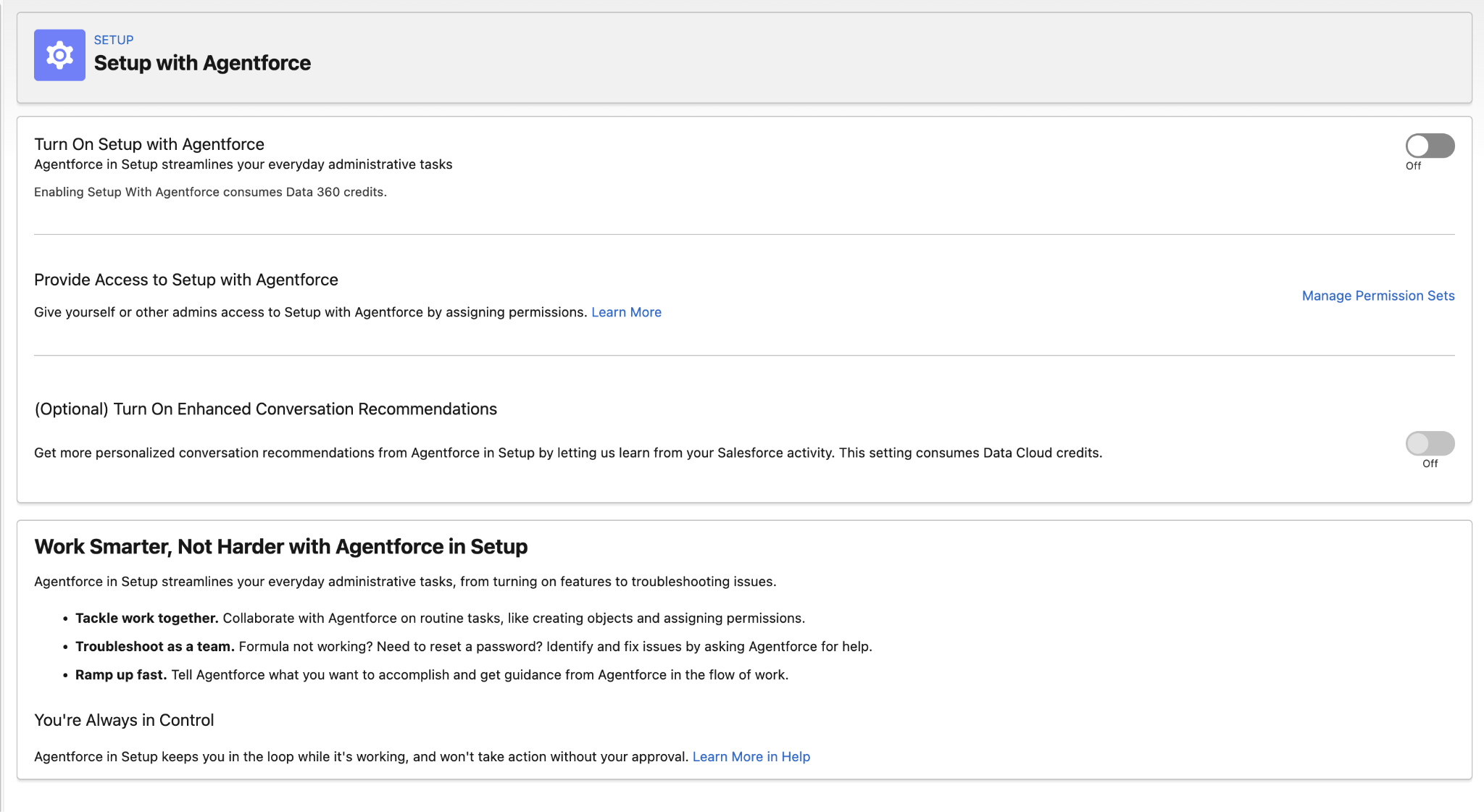1484x812 pixels.
Task: Click 'Ramp up fast.' bullet text
Action: pyautogui.click(x=121, y=675)
